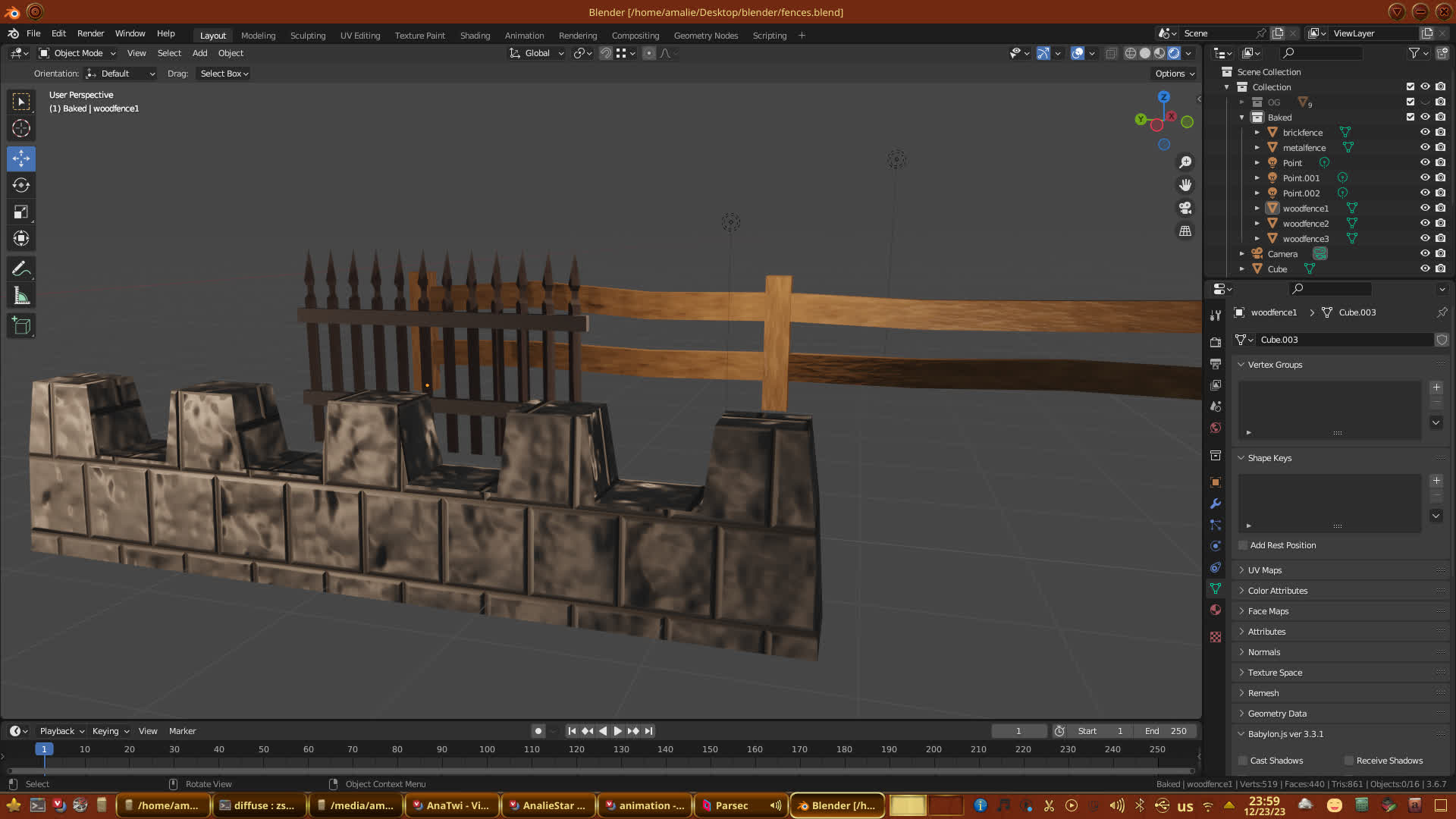Open the Render menu
This screenshot has height=819, width=1456.
pos(90,33)
